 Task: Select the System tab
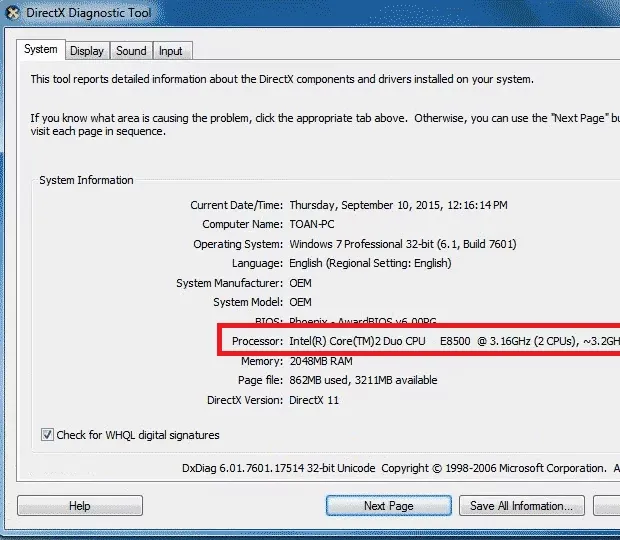pyautogui.click(x=41, y=49)
